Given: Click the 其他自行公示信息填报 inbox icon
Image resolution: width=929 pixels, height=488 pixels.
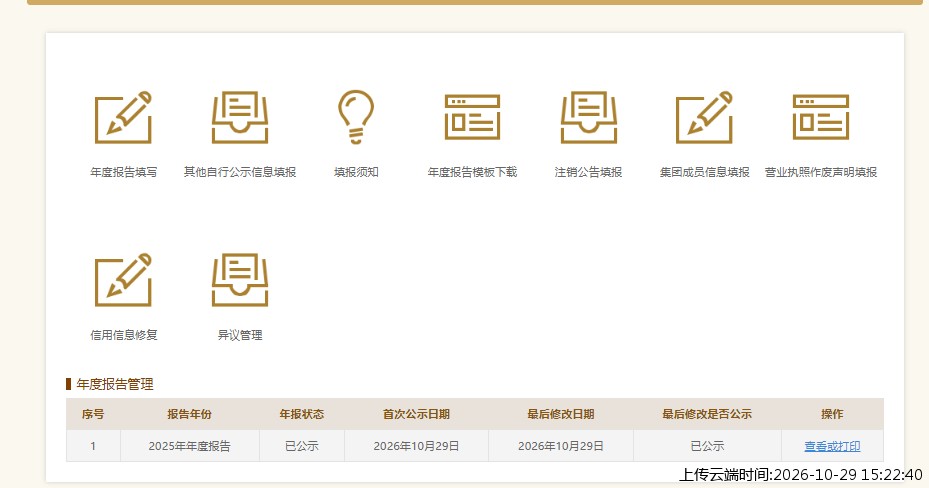Looking at the screenshot, I should (240, 117).
